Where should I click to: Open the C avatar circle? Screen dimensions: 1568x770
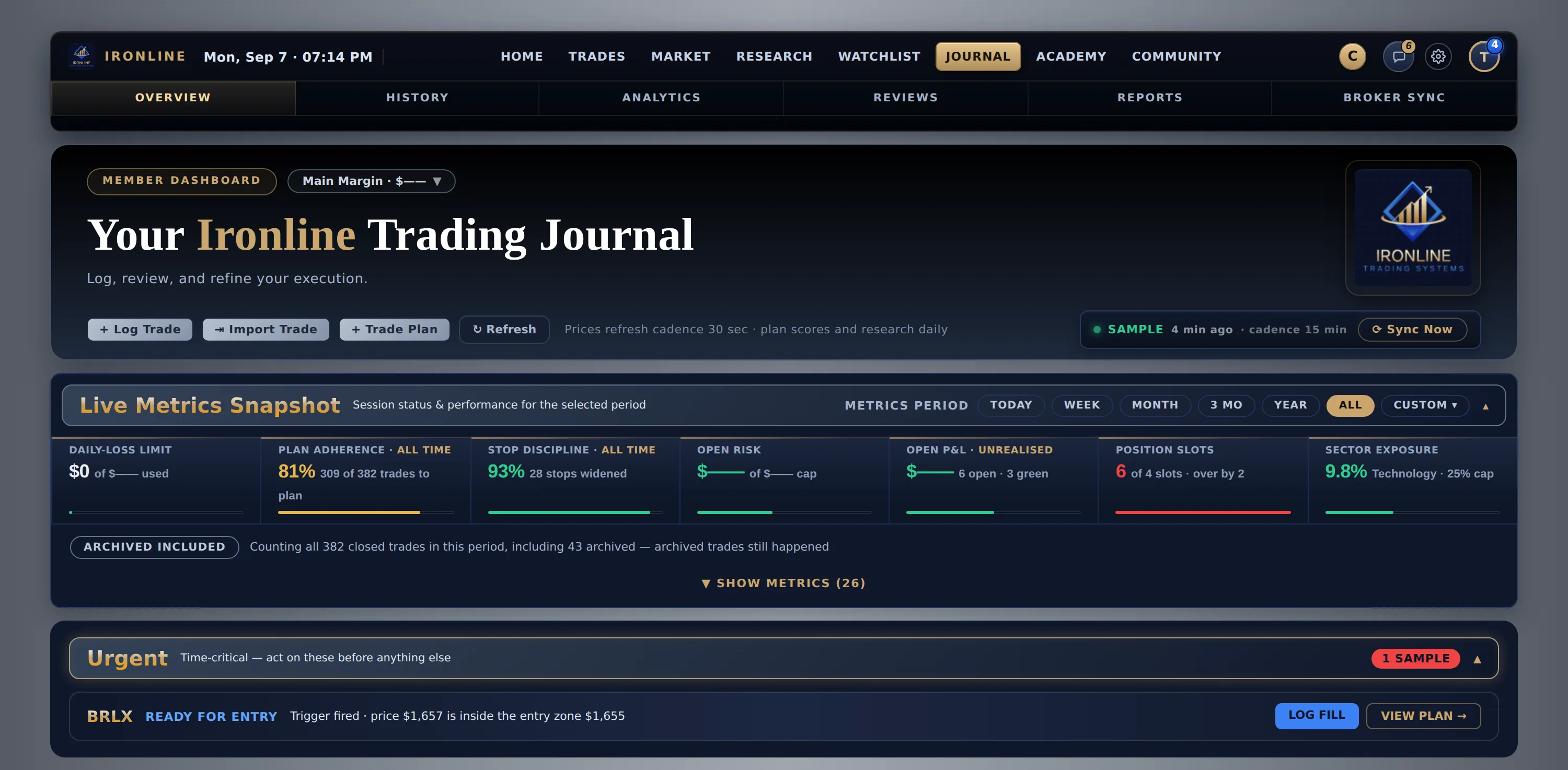point(1353,56)
